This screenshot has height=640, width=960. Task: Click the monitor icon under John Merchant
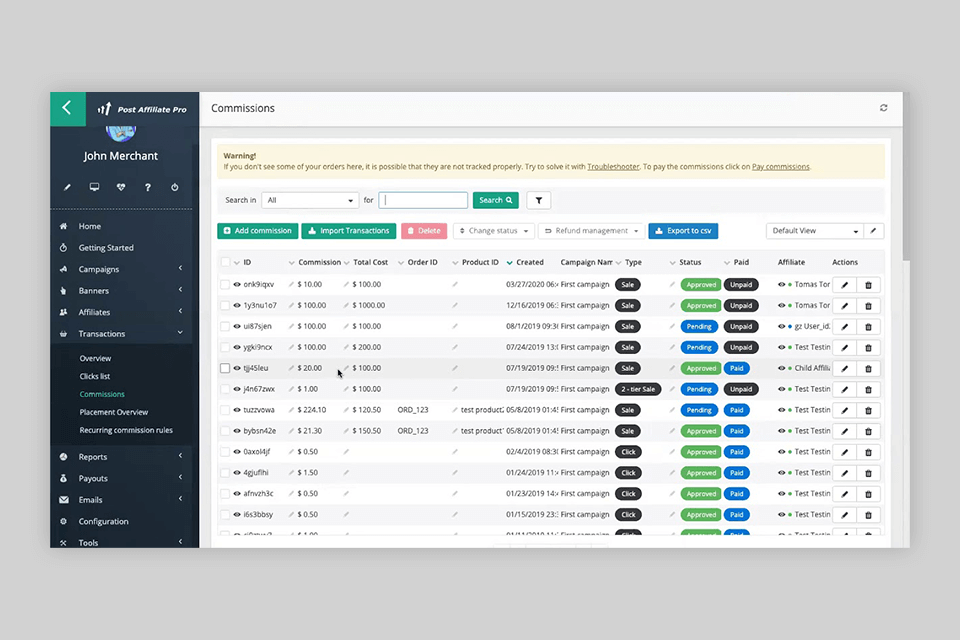coord(94,187)
